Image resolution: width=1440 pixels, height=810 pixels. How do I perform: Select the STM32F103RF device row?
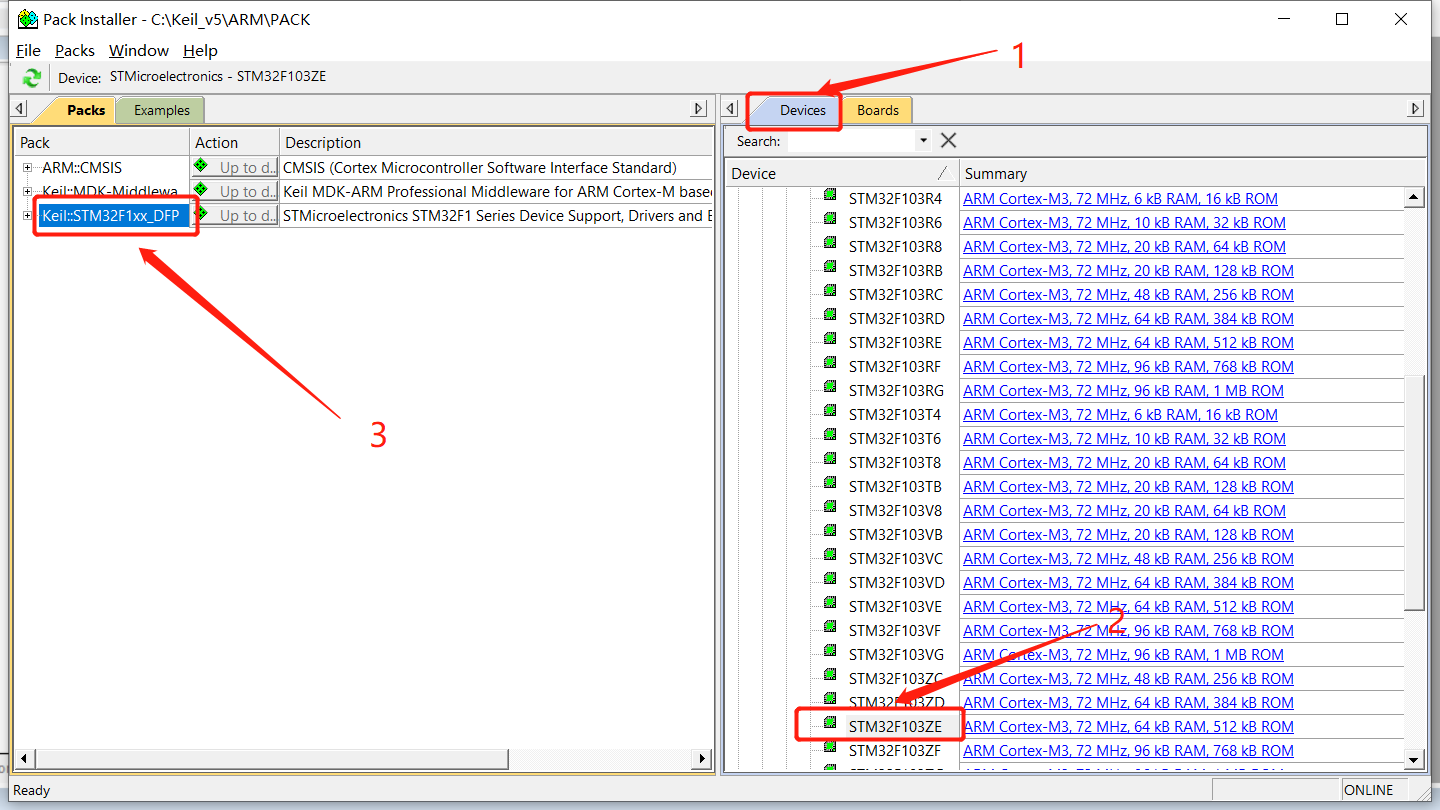coord(895,367)
